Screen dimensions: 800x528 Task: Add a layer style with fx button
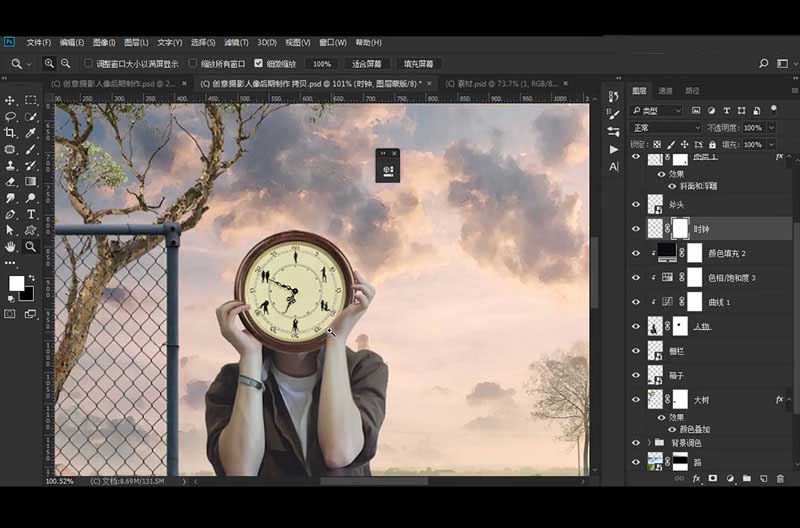696,479
